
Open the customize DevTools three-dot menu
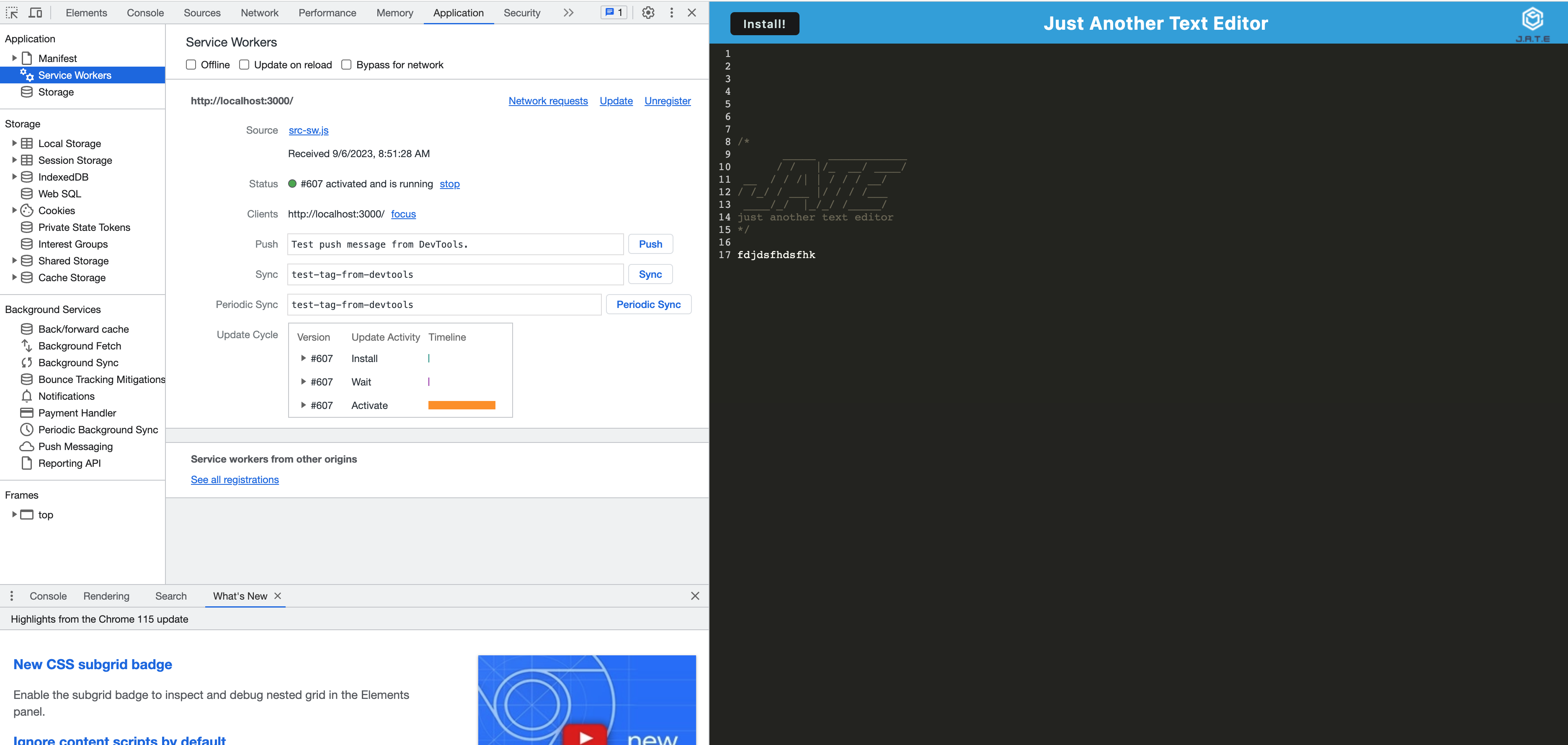click(x=671, y=13)
